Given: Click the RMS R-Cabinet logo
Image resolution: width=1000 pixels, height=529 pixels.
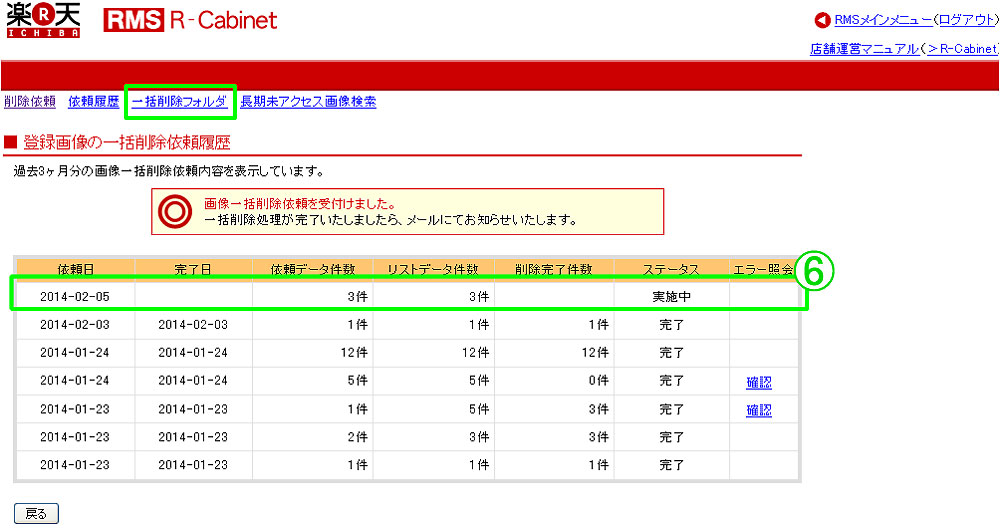Looking at the screenshot, I should (x=190, y=20).
